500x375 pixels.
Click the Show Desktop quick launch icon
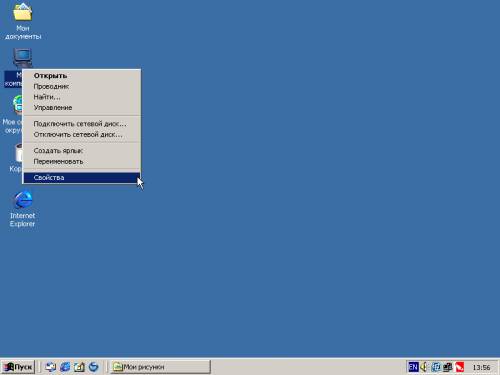pyautogui.click(x=51, y=367)
